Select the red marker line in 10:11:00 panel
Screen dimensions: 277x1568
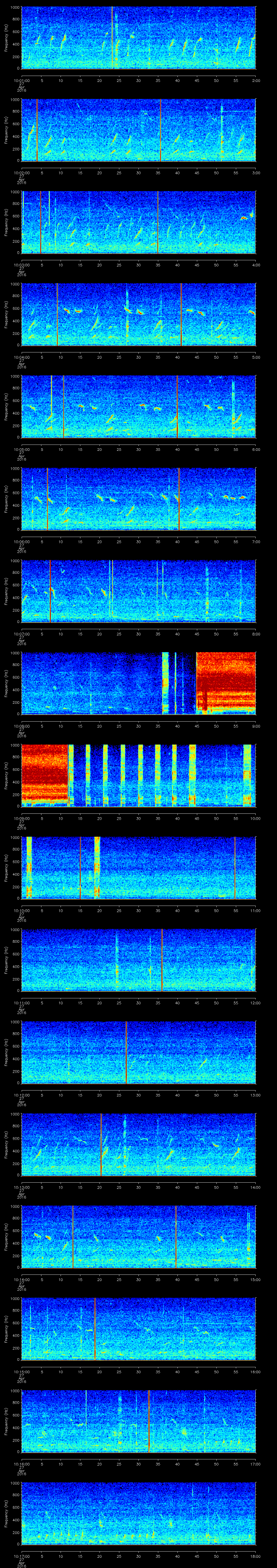tap(162, 960)
